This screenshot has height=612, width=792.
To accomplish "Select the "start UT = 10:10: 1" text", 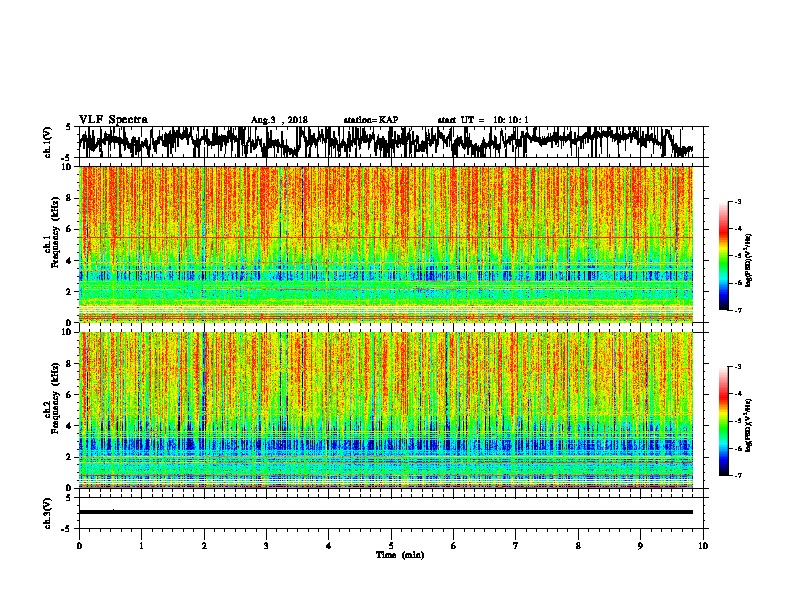I will 483,120.
